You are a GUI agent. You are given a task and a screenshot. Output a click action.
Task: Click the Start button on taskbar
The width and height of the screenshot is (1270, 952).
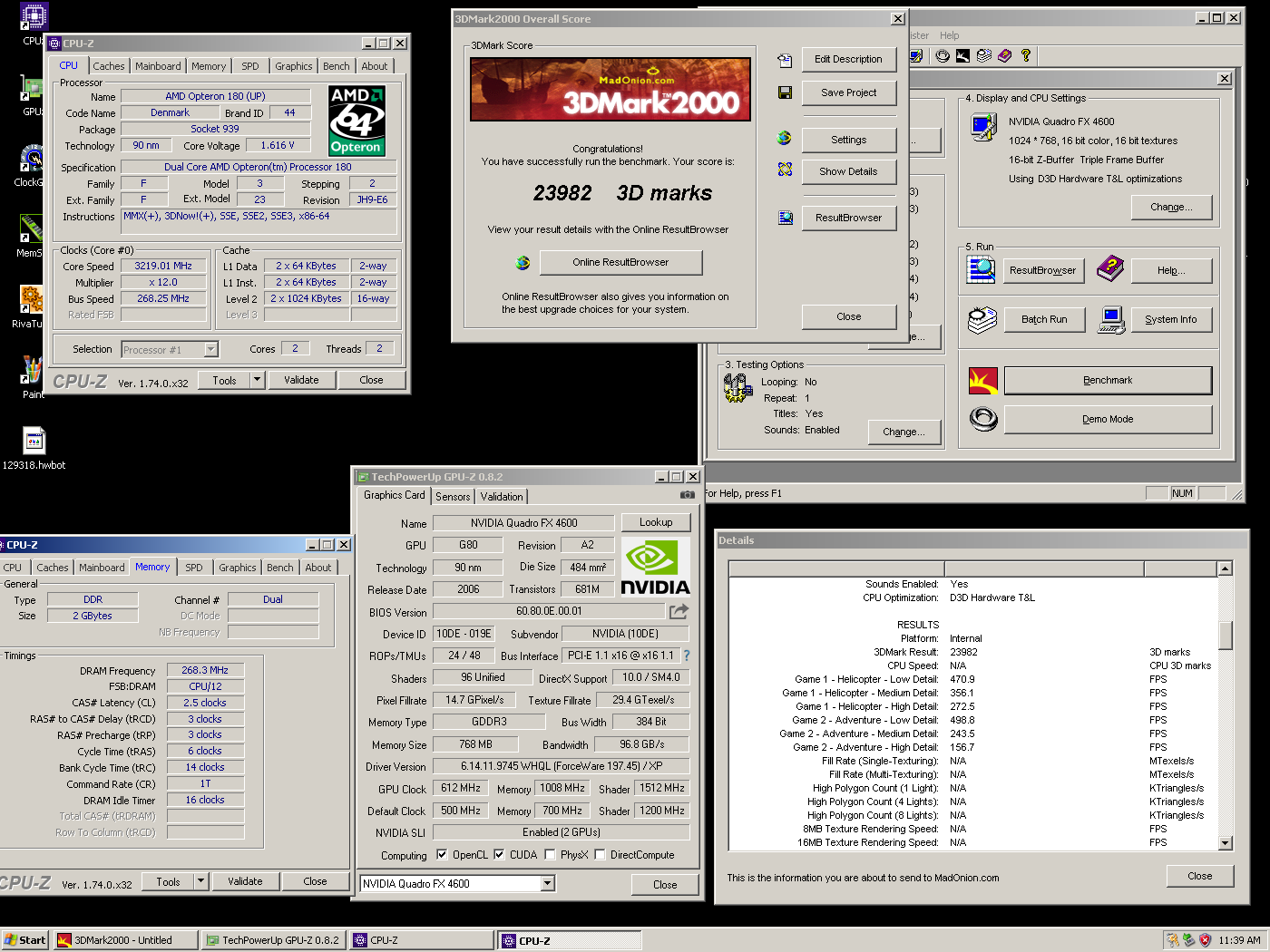(x=25, y=940)
